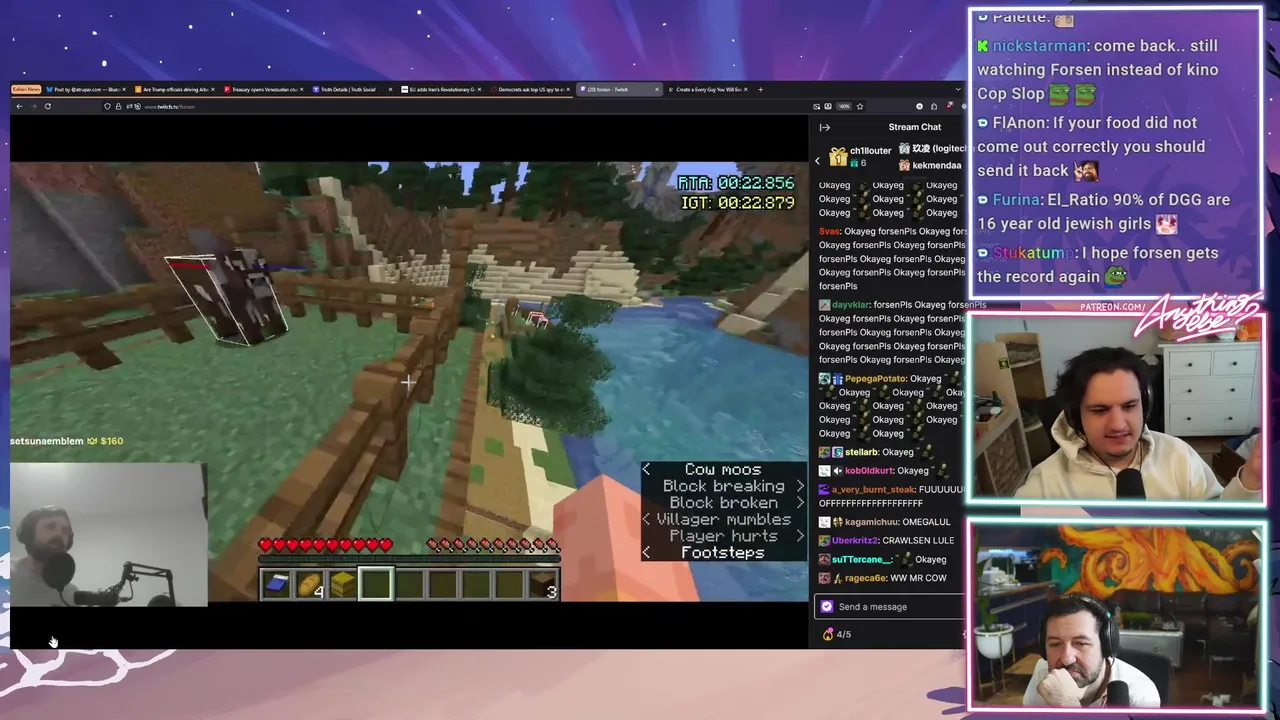Go forward in the browser
The height and width of the screenshot is (720, 1280).
pyautogui.click(x=33, y=106)
